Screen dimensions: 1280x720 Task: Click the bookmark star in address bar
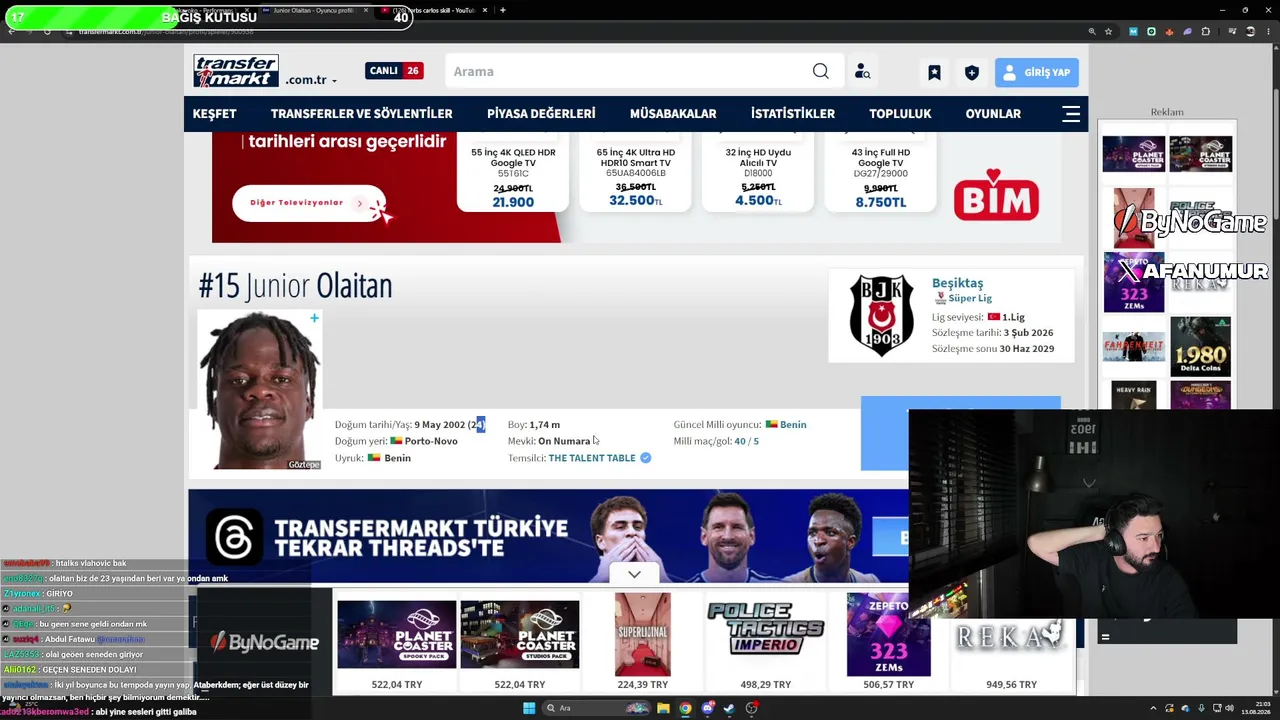point(1108,31)
